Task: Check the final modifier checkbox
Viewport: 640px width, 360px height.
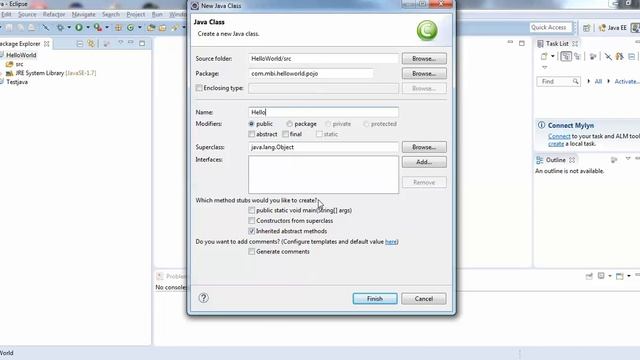Action: [285, 134]
